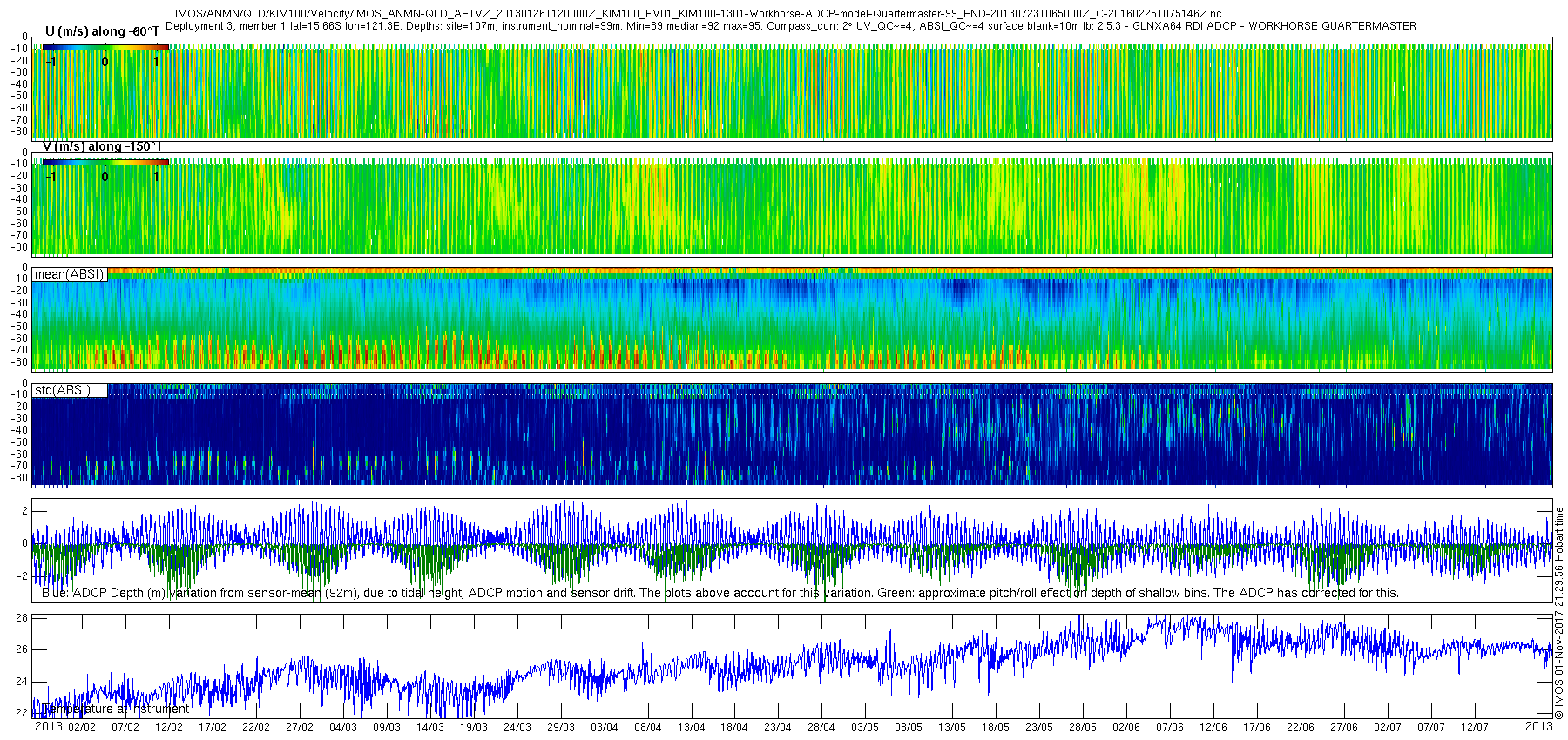Select the '18/05' date on the time axis

coord(996,728)
